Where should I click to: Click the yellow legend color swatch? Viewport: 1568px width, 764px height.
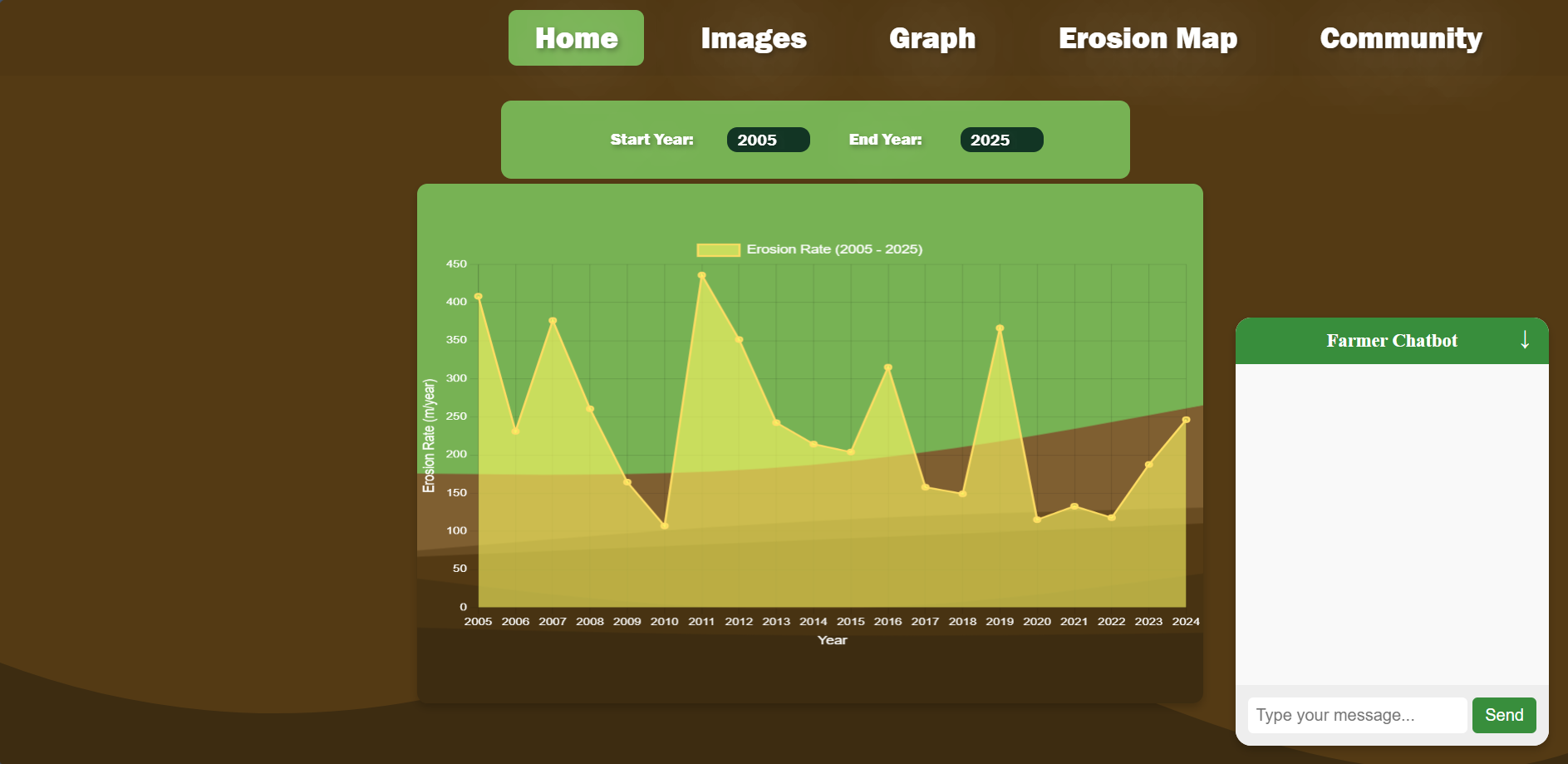pos(718,249)
